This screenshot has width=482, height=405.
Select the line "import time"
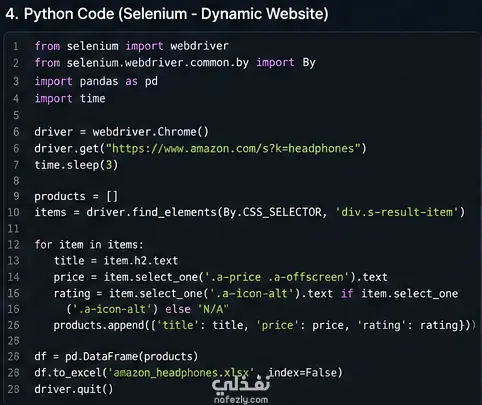(x=70, y=98)
